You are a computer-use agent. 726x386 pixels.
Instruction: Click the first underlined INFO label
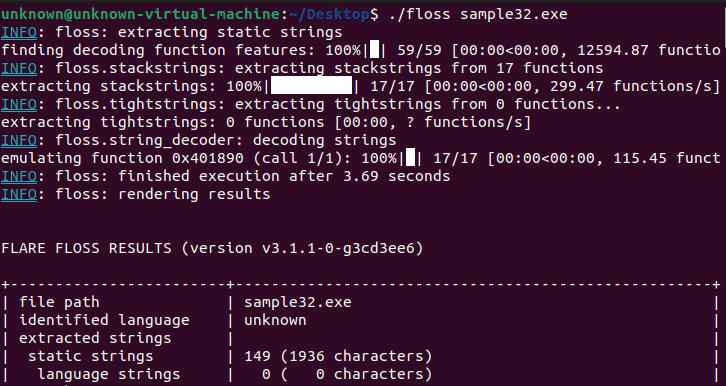point(19,32)
